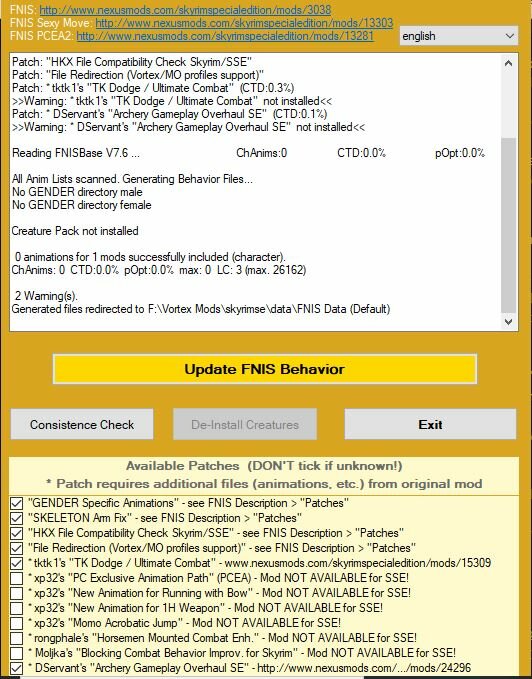Click 'No GENDER directory female' line
Viewport: 532px width, 679px height.
pyautogui.click(x=81, y=205)
